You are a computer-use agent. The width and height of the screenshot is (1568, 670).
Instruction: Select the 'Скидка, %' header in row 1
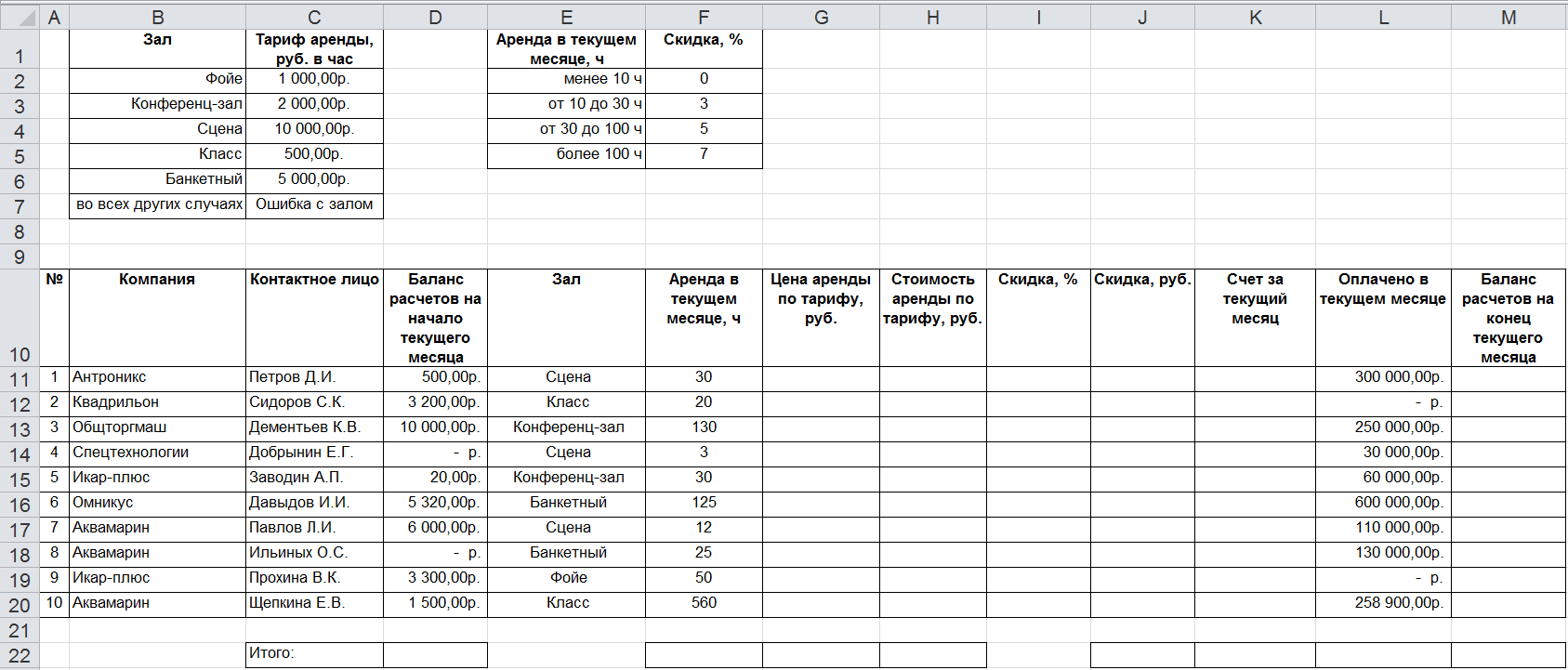(x=704, y=48)
